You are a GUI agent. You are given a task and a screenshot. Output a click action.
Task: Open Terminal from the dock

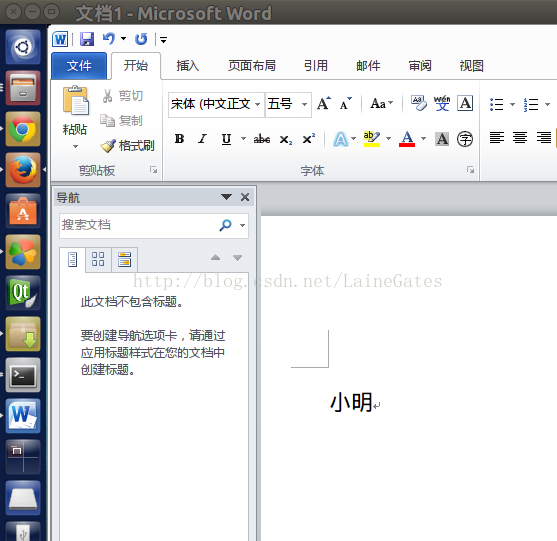pyautogui.click(x=23, y=375)
